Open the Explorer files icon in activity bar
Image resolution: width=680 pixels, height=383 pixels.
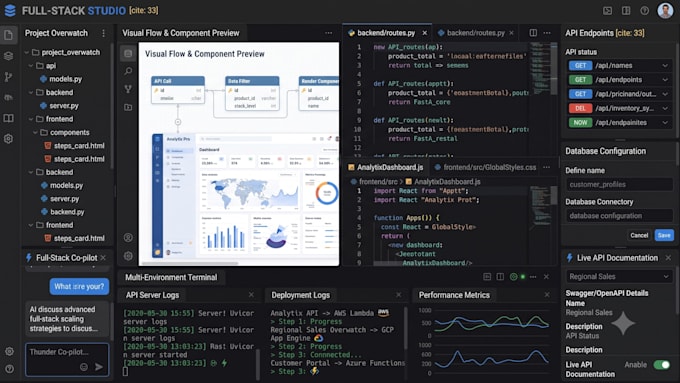pyautogui.click(x=9, y=35)
